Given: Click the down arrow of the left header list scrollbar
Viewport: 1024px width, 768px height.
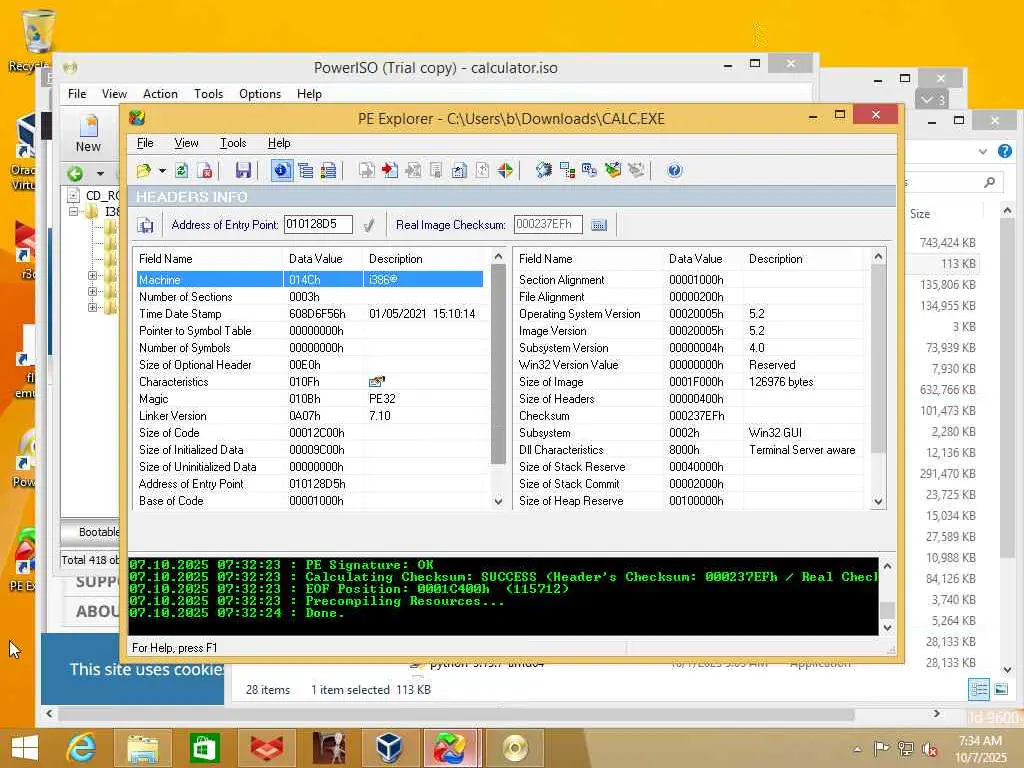Looking at the screenshot, I should coord(498,502).
